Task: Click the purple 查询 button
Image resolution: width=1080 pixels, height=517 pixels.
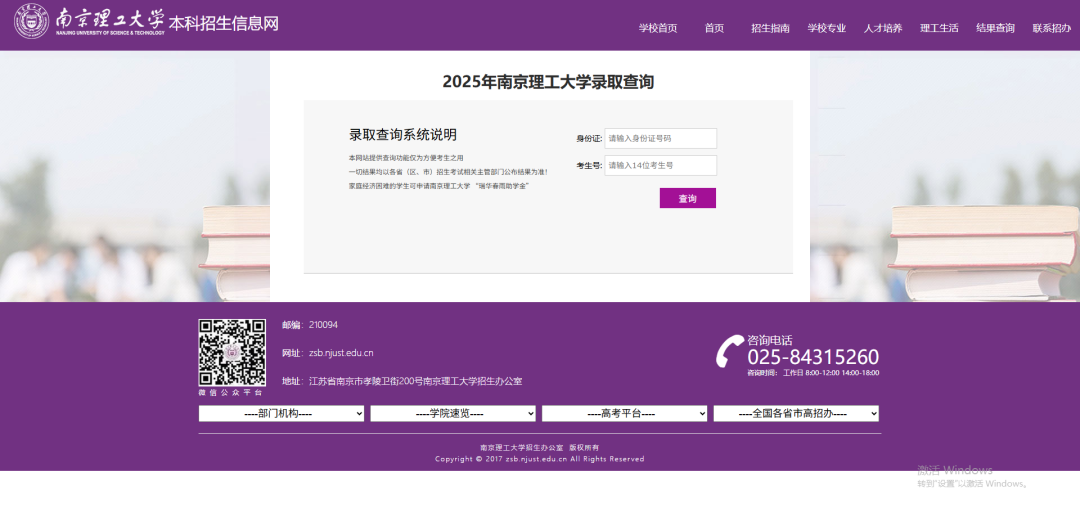Action: point(687,198)
